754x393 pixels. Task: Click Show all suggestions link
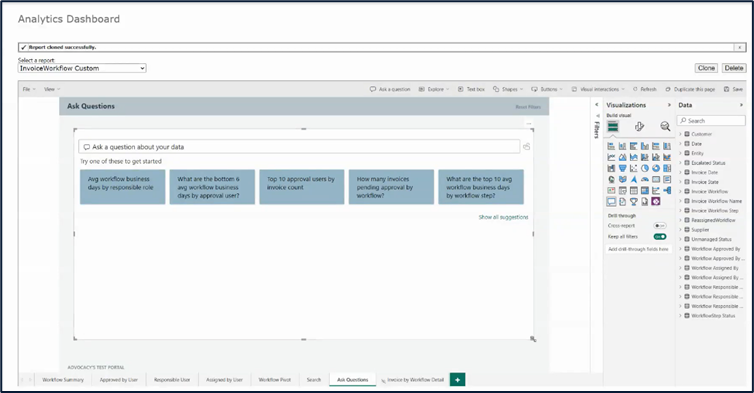tap(503, 217)
